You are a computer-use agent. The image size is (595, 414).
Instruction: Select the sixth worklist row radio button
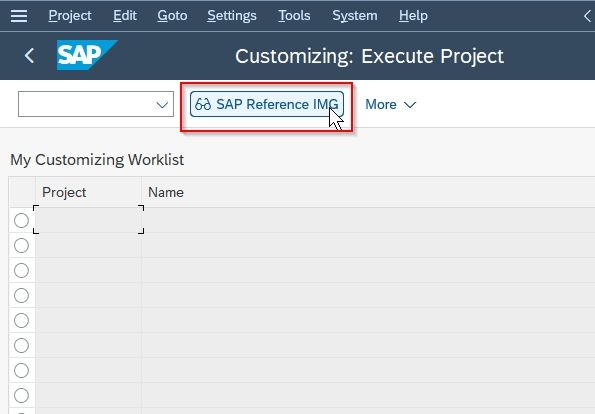(x=21, y=346)
